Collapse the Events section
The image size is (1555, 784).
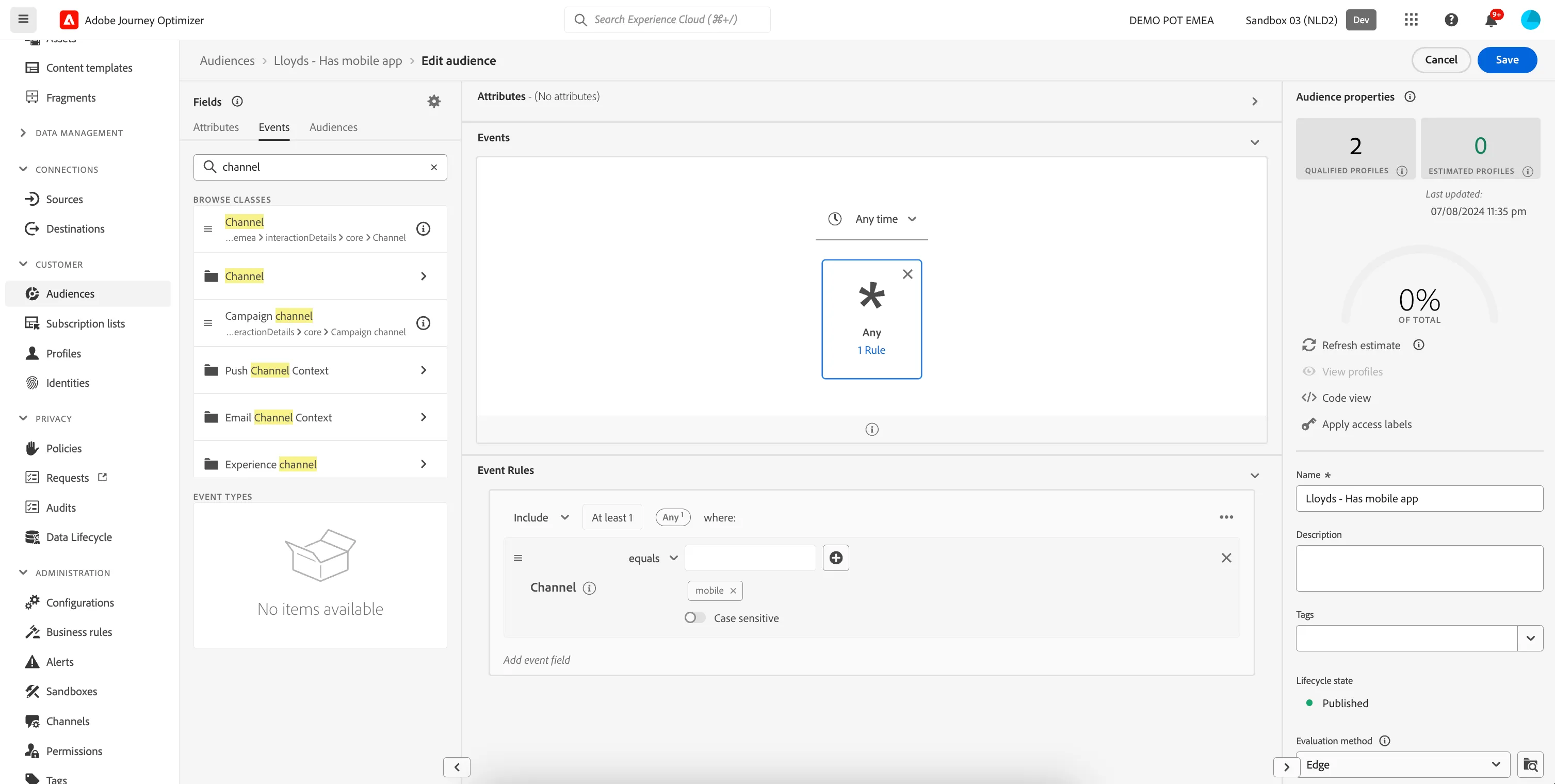(x=1254, y=142)
